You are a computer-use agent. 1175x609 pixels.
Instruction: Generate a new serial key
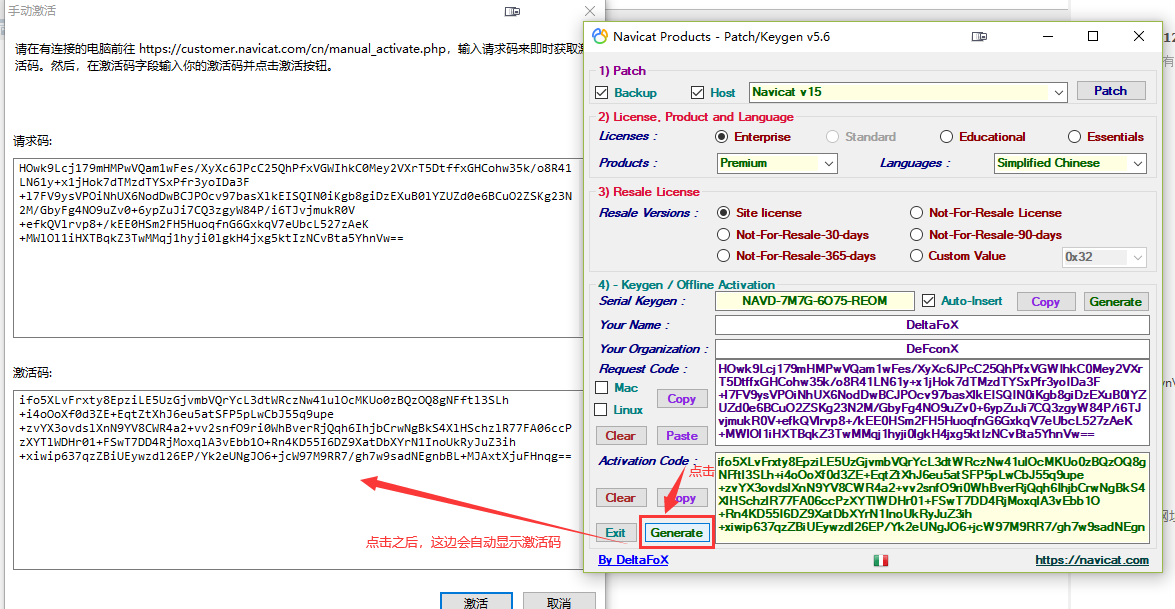1116,301
